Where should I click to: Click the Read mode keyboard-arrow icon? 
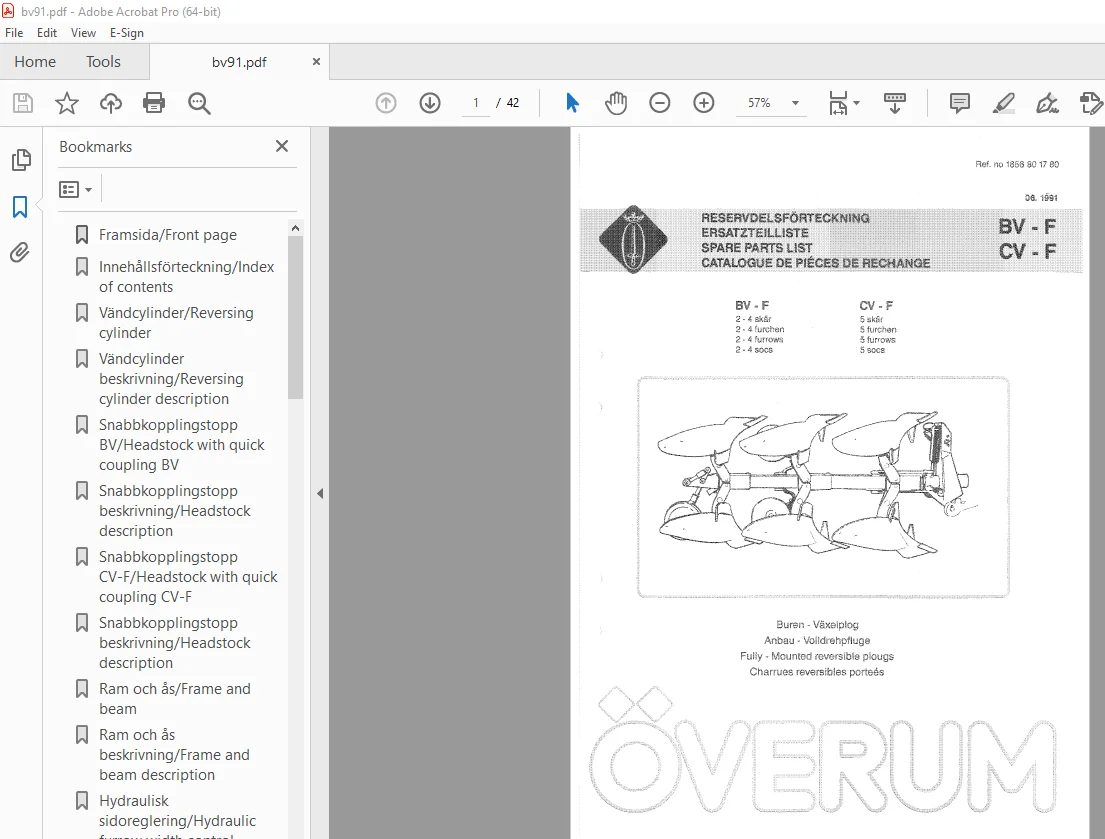pos(894,103)
